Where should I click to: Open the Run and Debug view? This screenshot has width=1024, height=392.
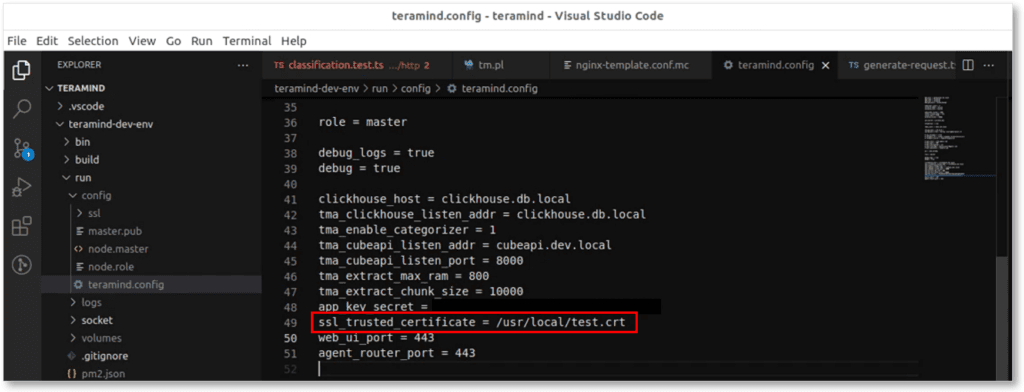click(22, 188)
